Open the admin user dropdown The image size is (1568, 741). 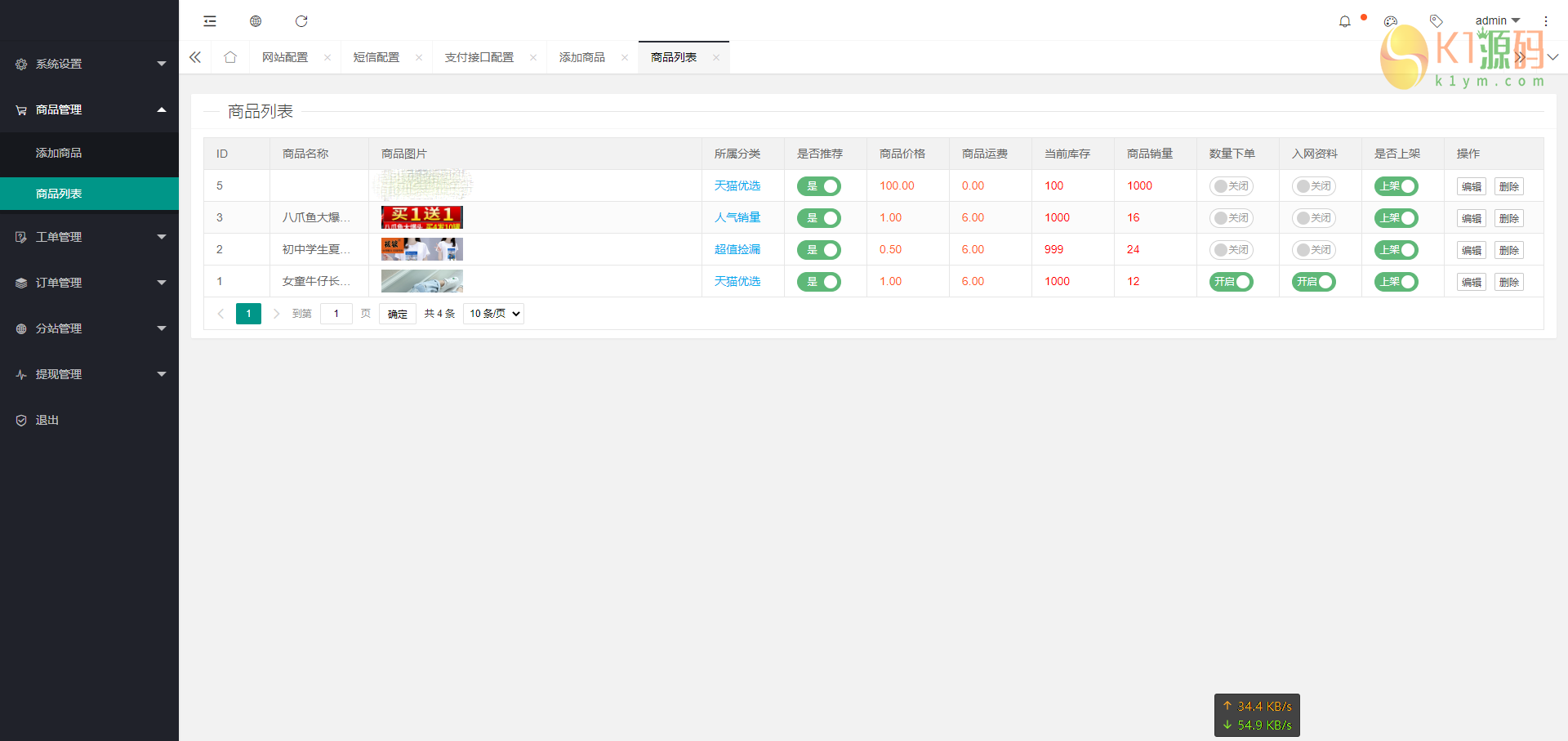coord(1497,20)
